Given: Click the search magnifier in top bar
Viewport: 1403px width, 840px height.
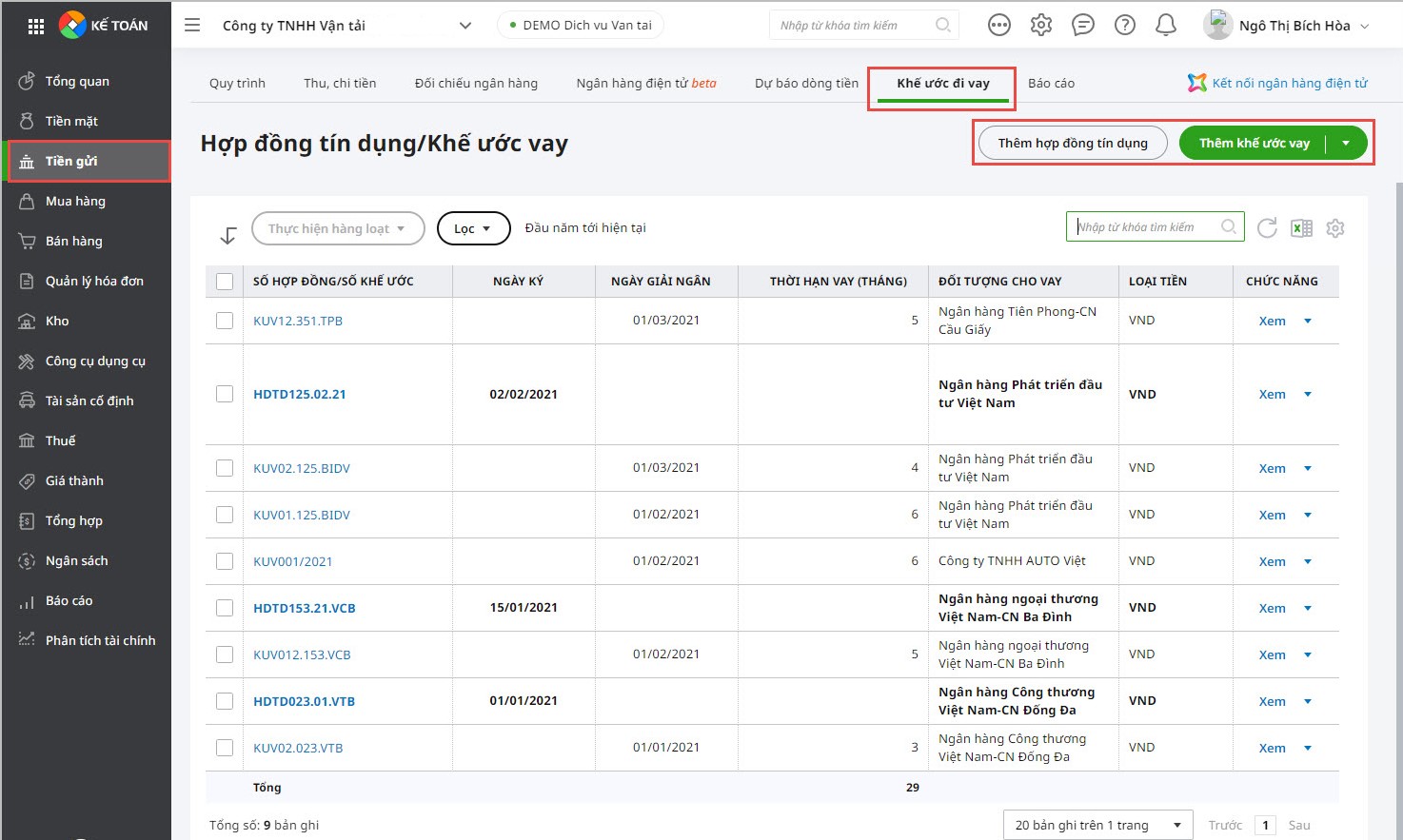Looking at the screenshot, I should (x=942, y=26).
